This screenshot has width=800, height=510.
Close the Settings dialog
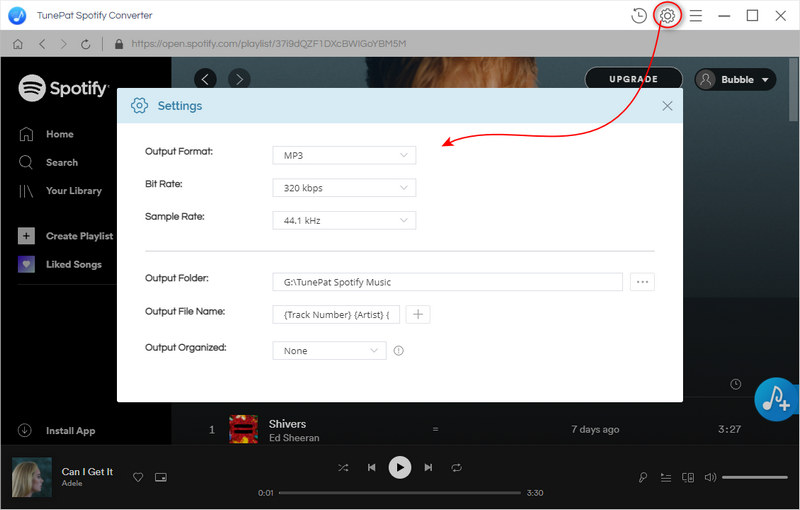click(x=667, y=106)
